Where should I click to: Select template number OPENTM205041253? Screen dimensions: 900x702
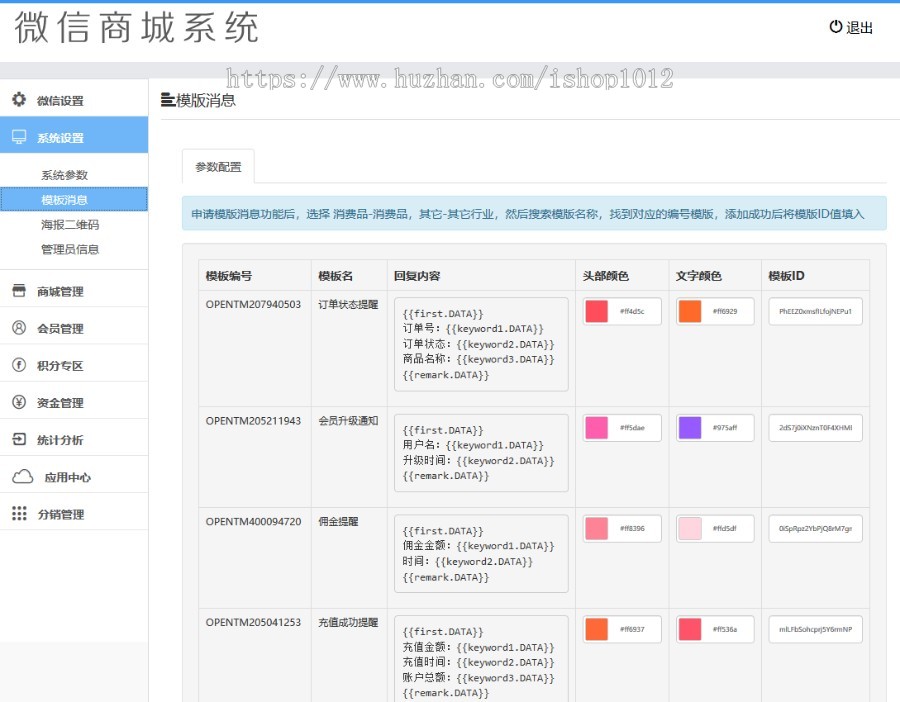253,622
